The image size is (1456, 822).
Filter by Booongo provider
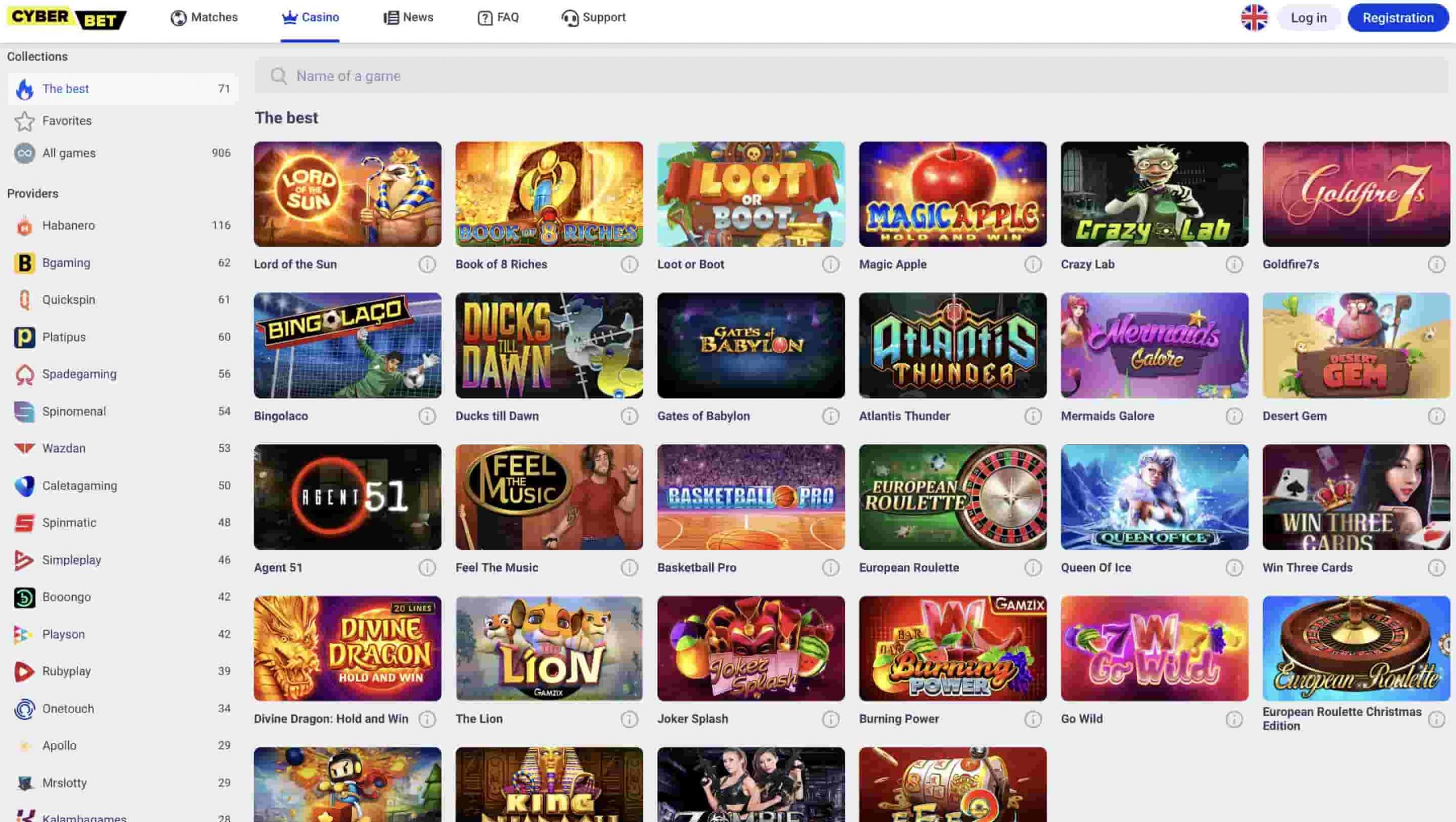[123, 597]
